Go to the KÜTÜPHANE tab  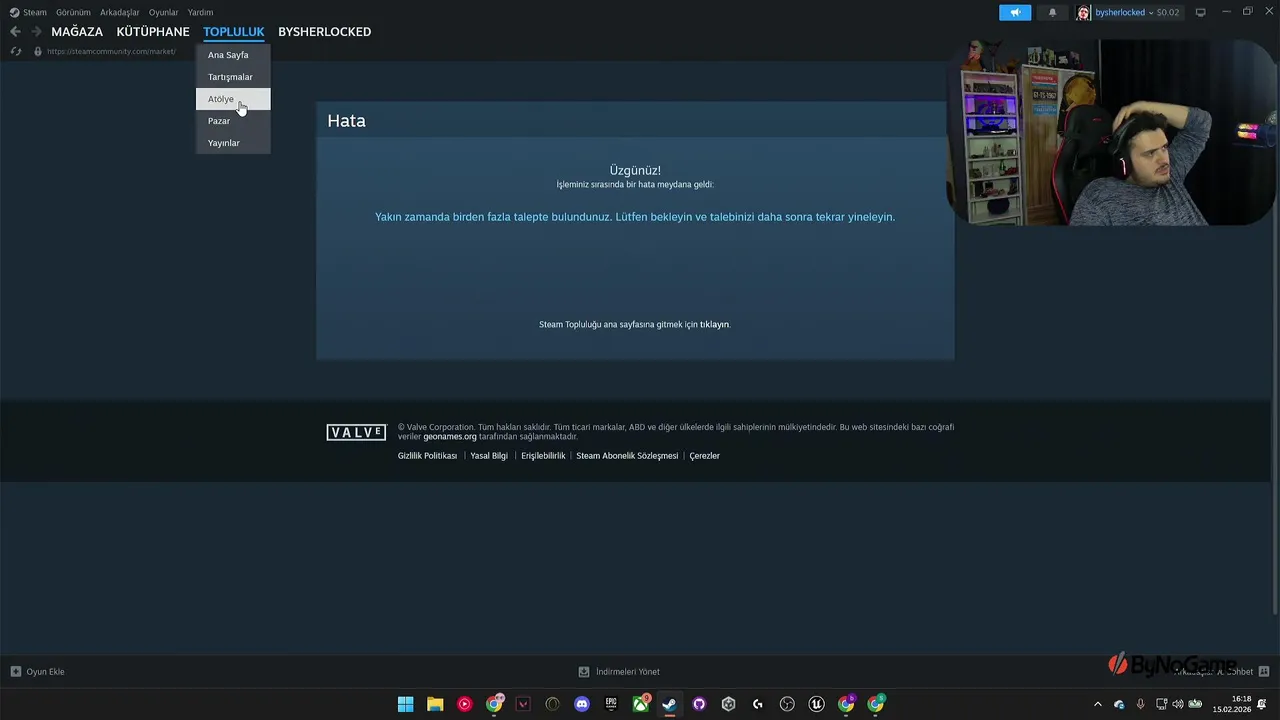click(153, 32)
